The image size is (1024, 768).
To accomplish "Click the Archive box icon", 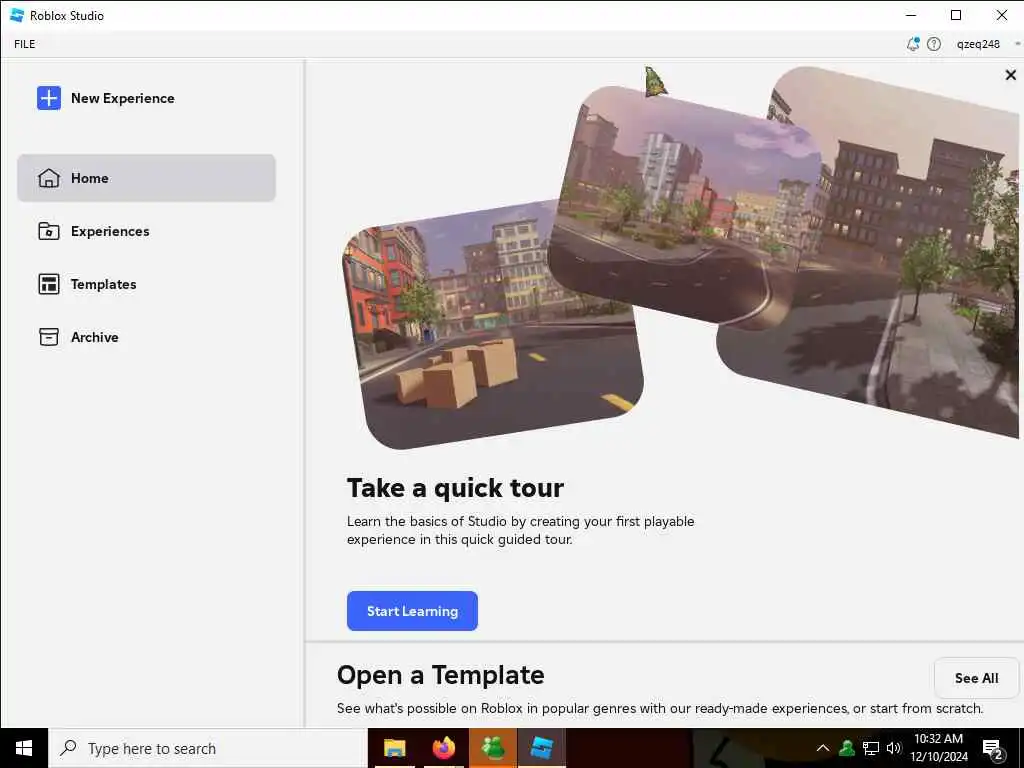I will (49, 337).
